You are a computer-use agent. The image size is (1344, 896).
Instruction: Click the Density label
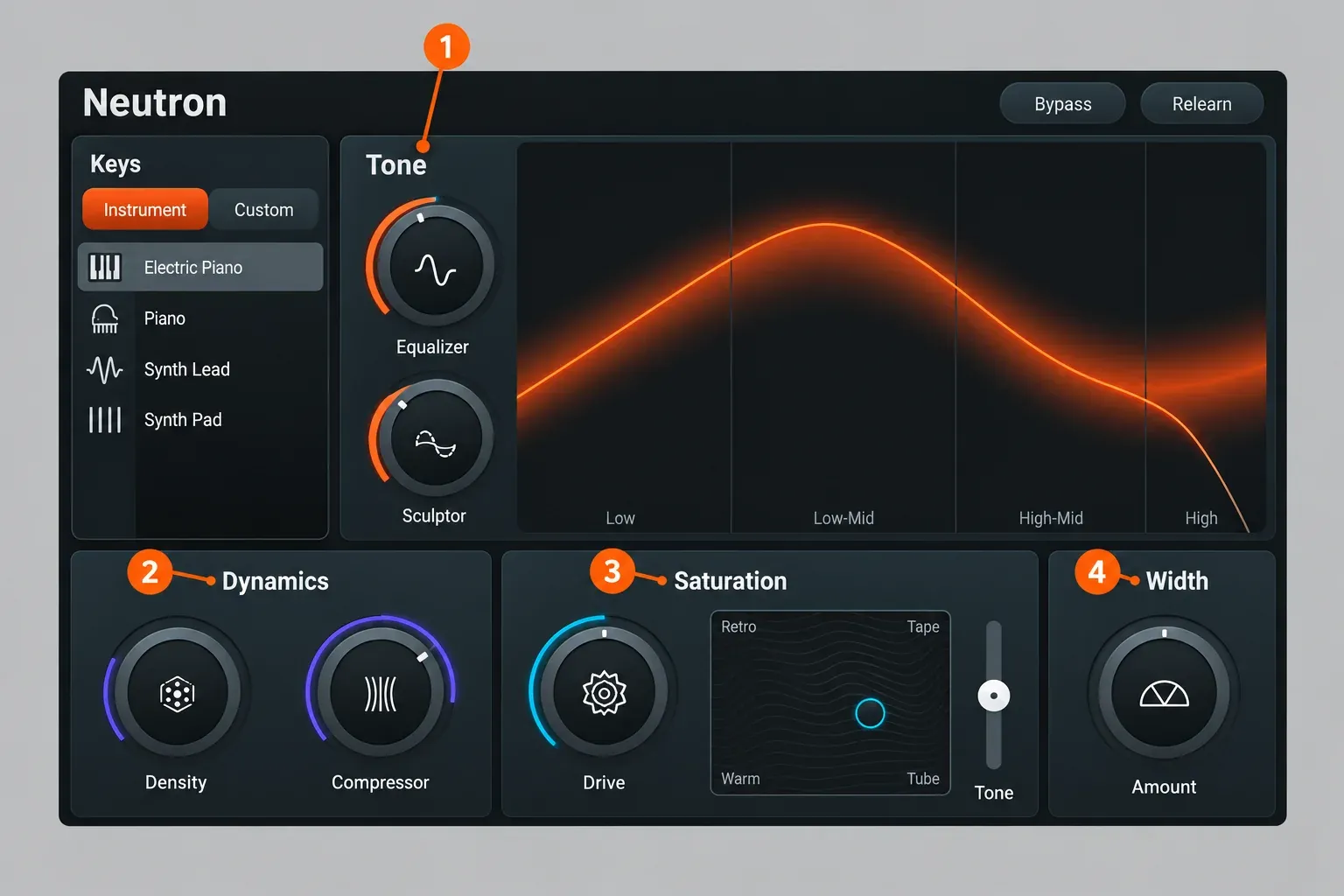pos(176,782)
